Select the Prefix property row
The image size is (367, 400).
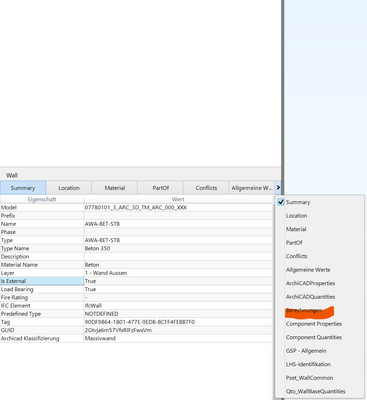[x=136, y=216]
